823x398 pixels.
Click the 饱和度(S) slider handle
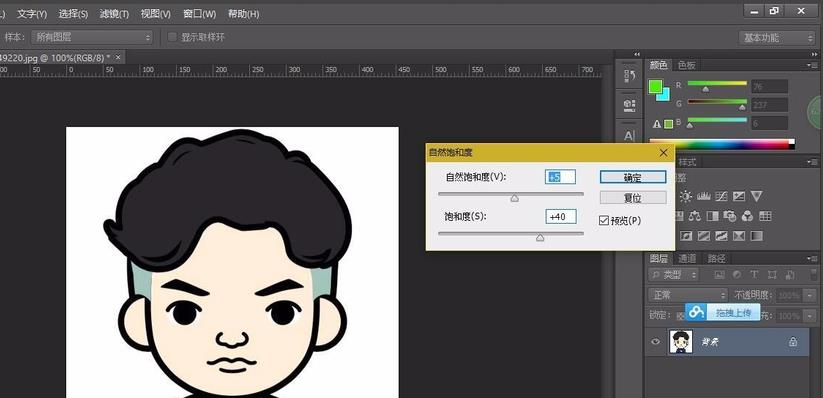(x=540, y=238)
